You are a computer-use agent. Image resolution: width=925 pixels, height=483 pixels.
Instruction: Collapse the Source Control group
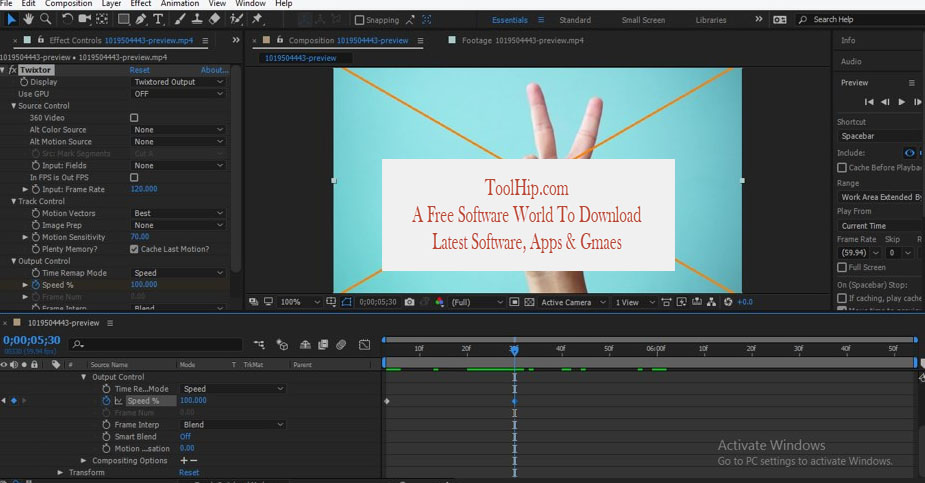(x=14, y=106)
